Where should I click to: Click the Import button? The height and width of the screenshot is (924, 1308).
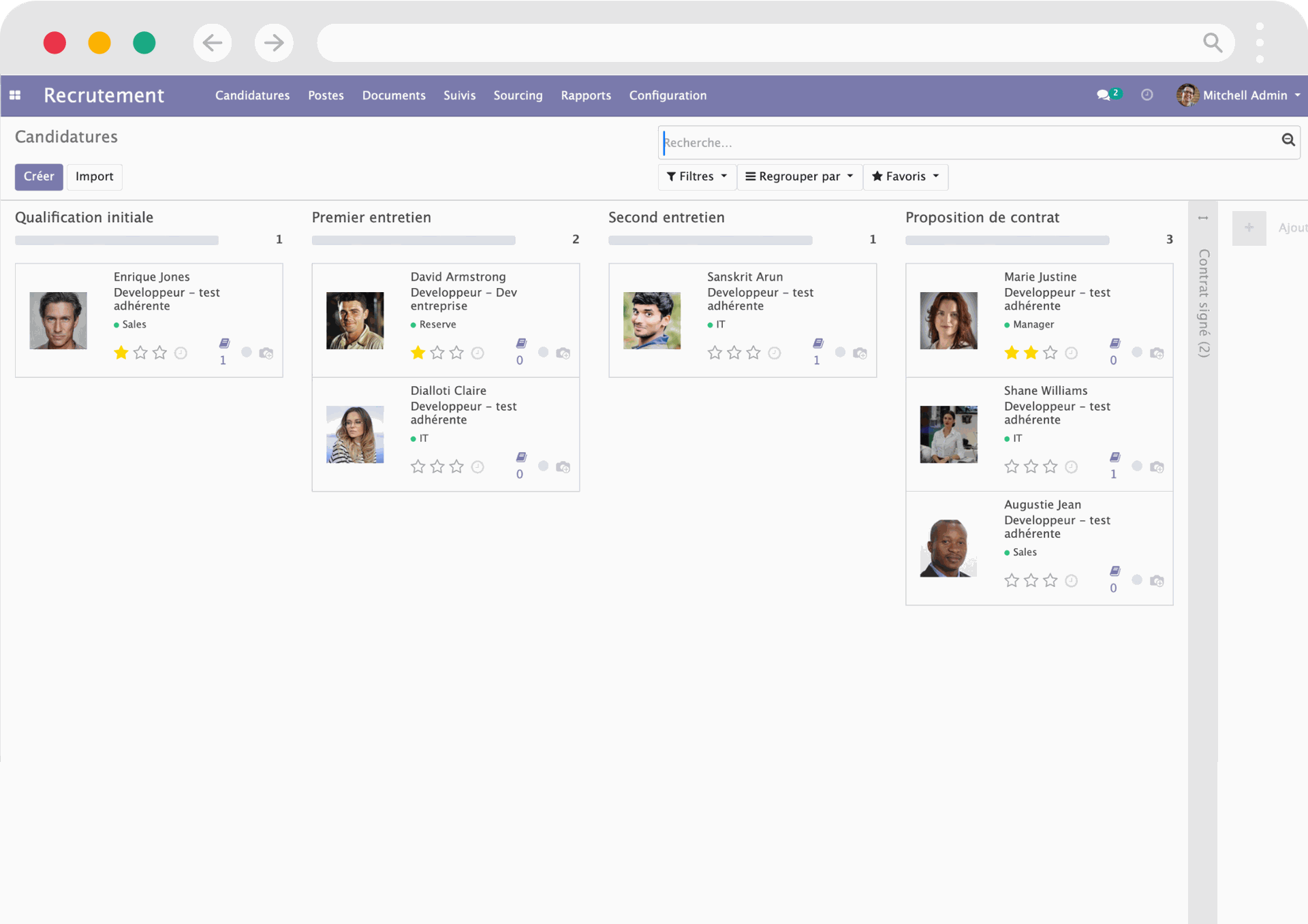point(94,176)
